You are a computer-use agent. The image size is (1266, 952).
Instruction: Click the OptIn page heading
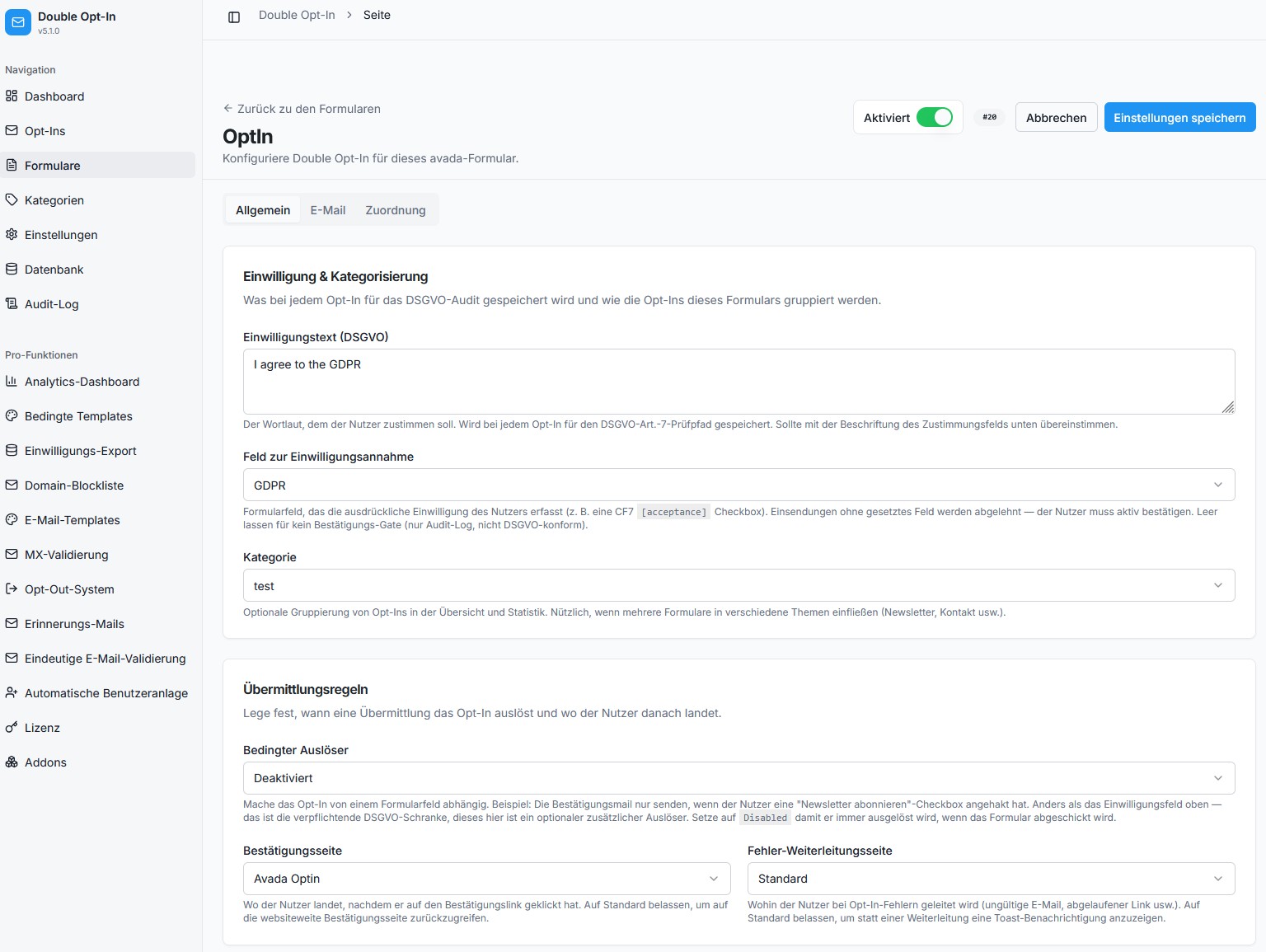(x=247, y=136)
